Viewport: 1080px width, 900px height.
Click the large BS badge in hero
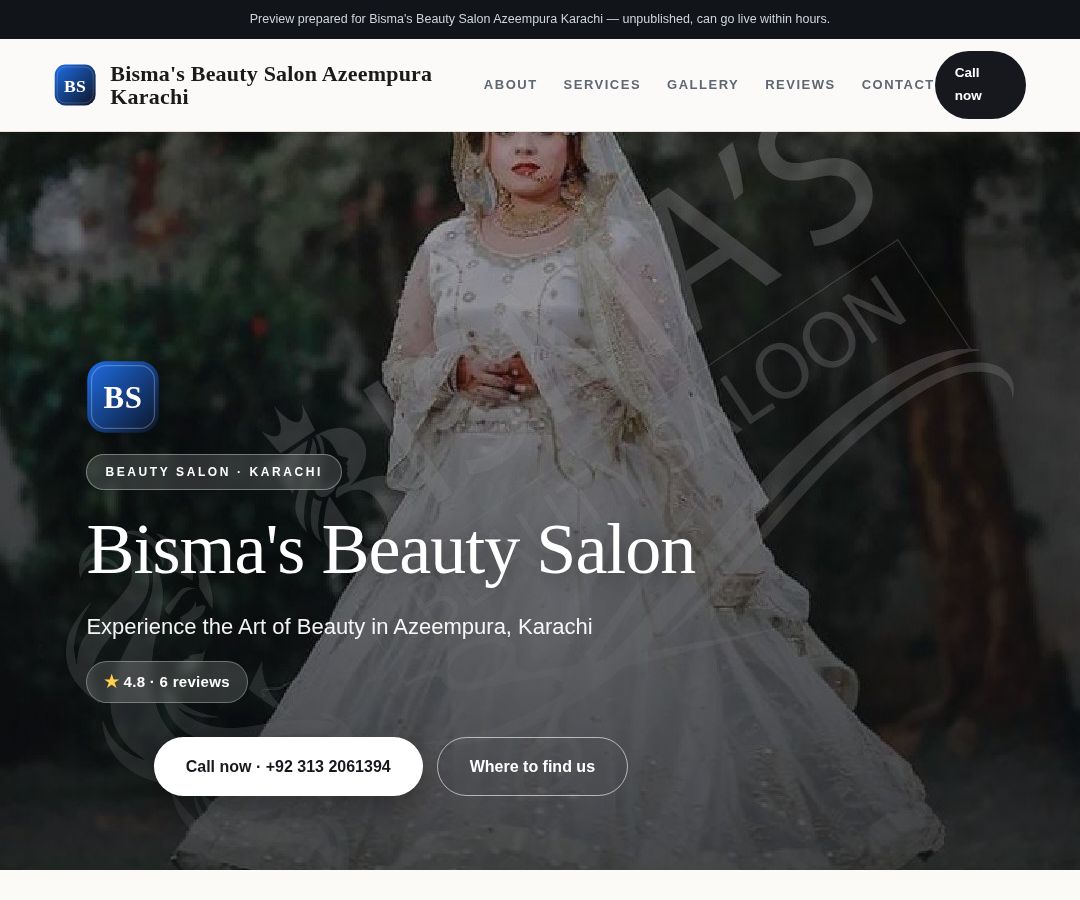pyautogui.click(x=123, y=397)
